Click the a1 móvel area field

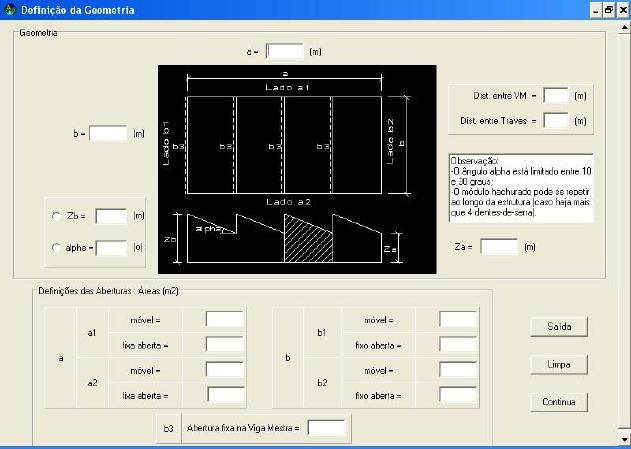tap(225, 319)
